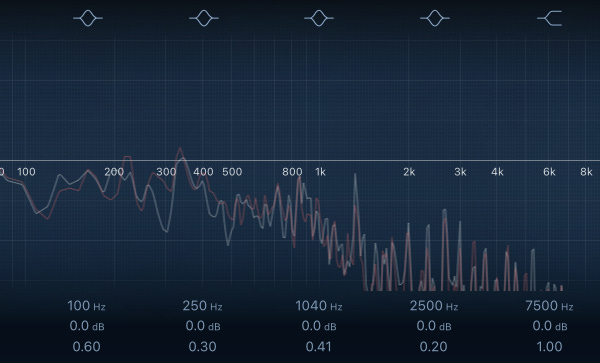Click the 0.0 dB gain under 7500 Hz
Viewport: 600px width, 363px height.
click(550, 326)
